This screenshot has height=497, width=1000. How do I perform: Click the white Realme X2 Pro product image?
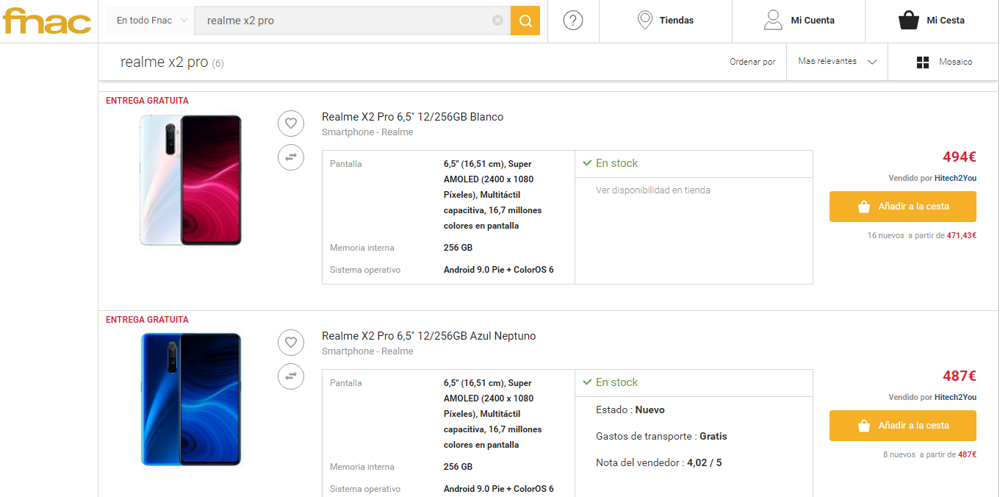(x=190, y=180)
